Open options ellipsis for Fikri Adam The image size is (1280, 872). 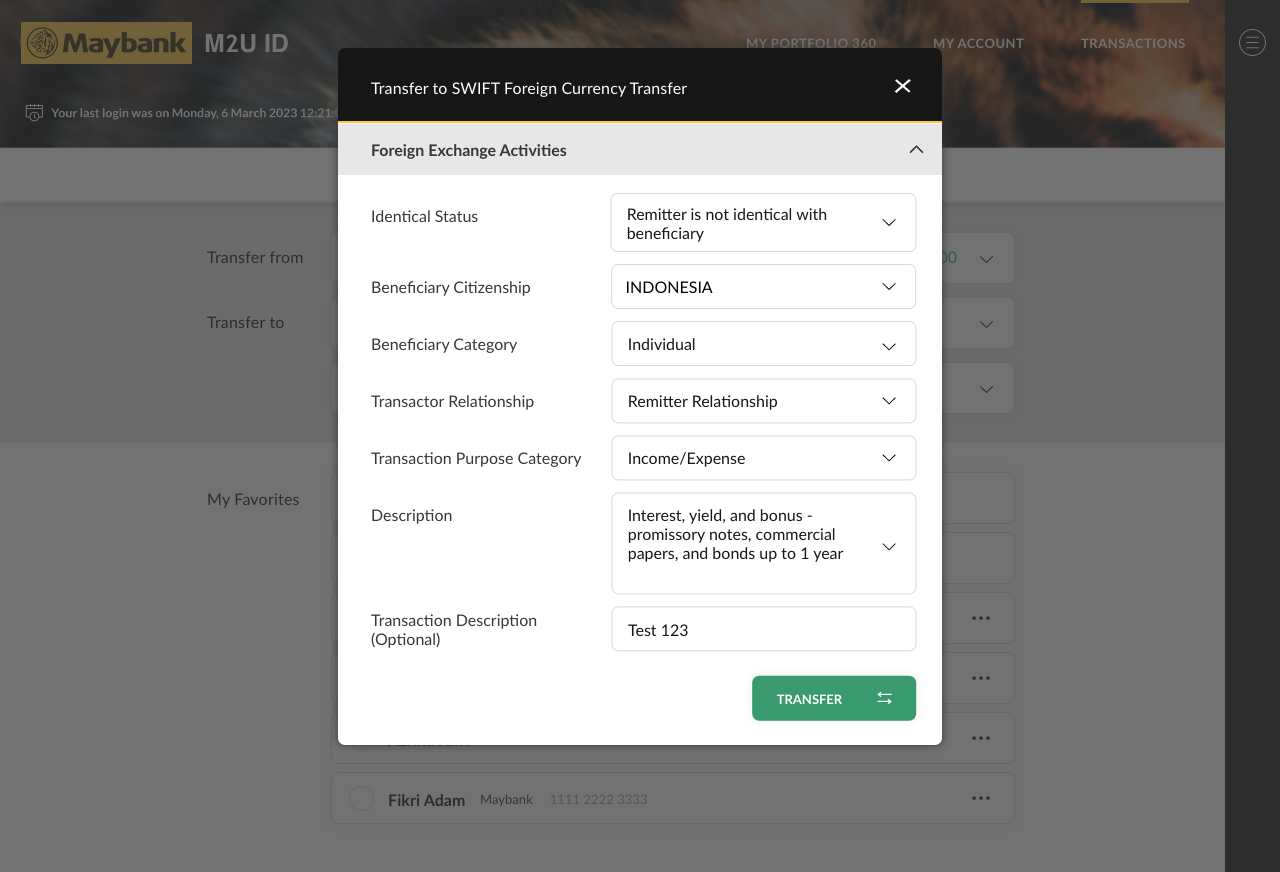(981, 798)
